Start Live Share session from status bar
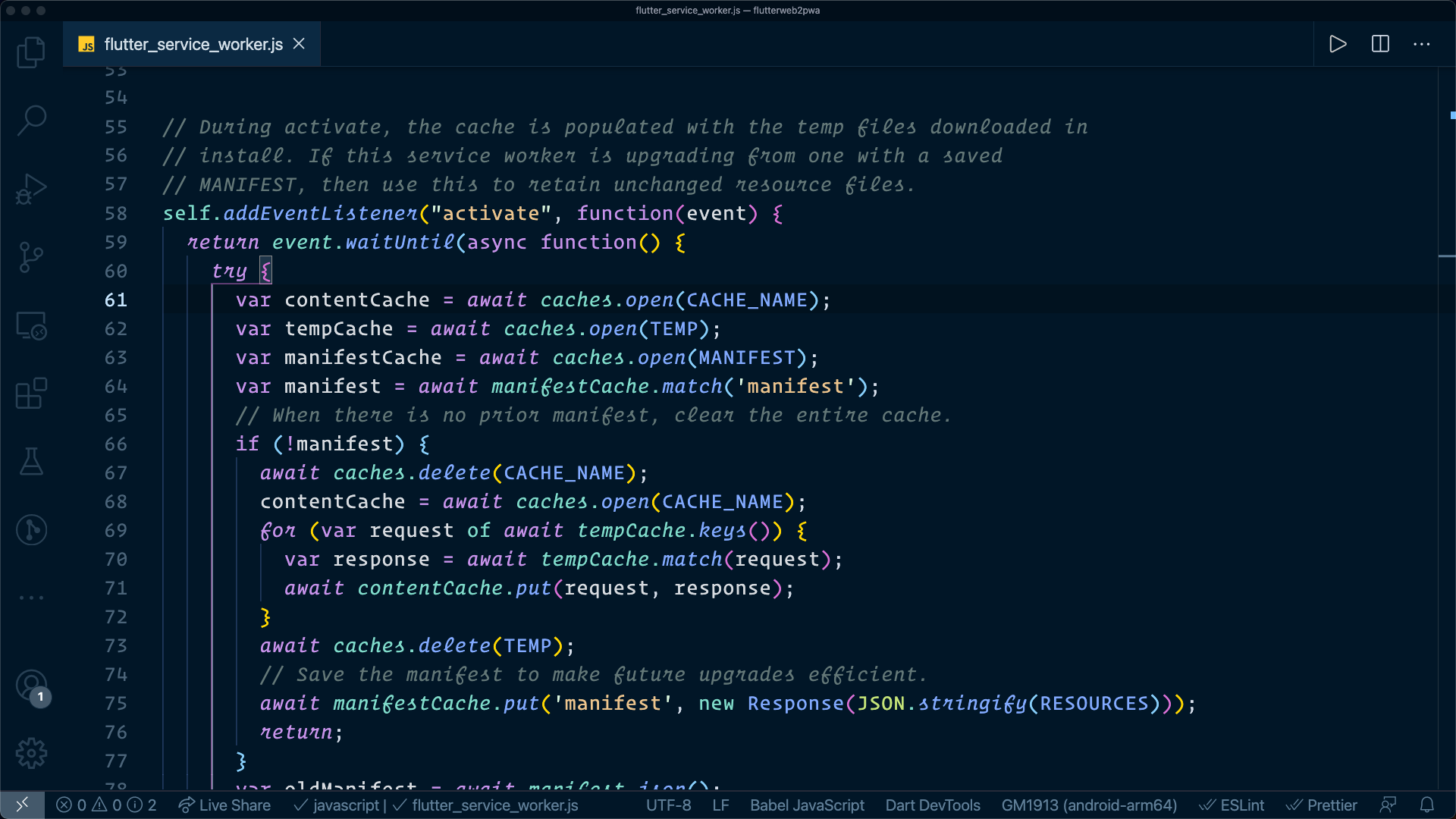Viewport: 1456px width, 819px height. [224, 805]
